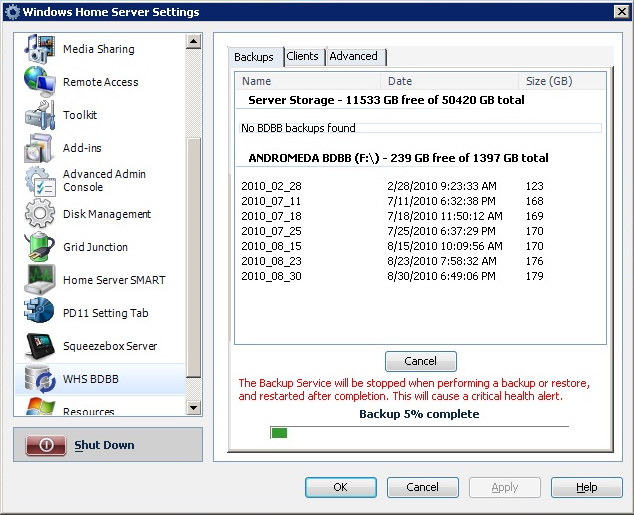Image resolution: width=634 pixels, height=515 pixels.
Task: Select the Disk Management gear icon
Action: click(x=39, y=214)
